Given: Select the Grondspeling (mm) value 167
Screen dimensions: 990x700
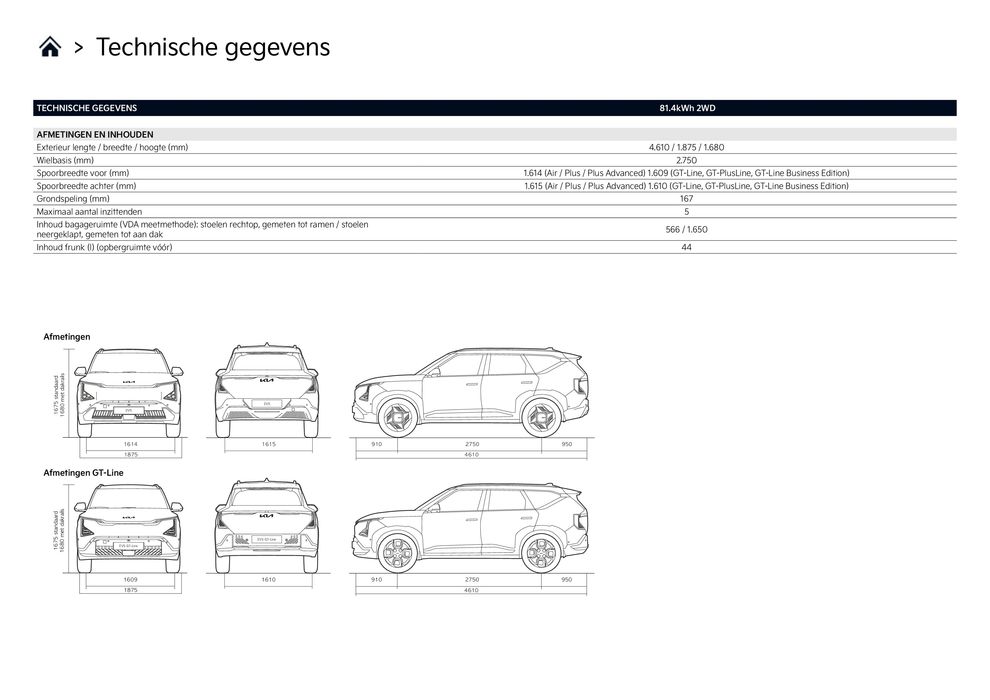Looking at the screenshot, I should click(x=686, y=198).
